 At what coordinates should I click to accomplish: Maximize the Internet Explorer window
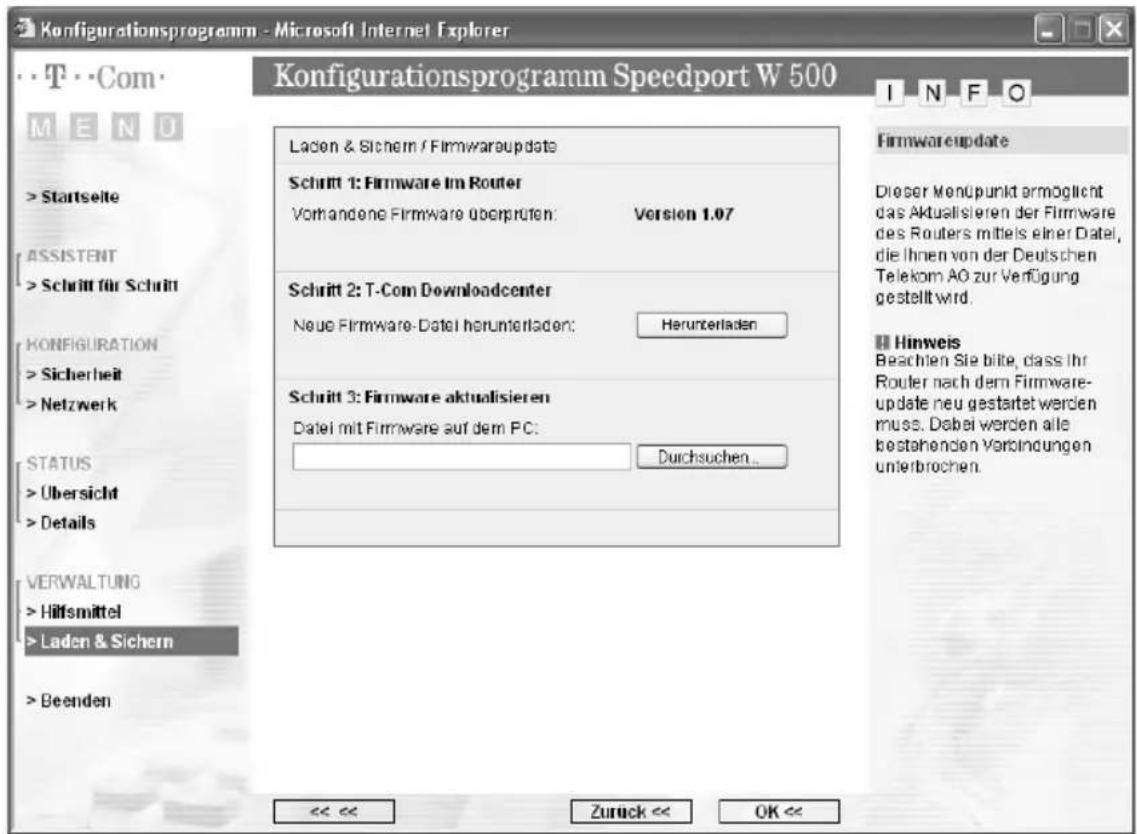coord(1083,30)
